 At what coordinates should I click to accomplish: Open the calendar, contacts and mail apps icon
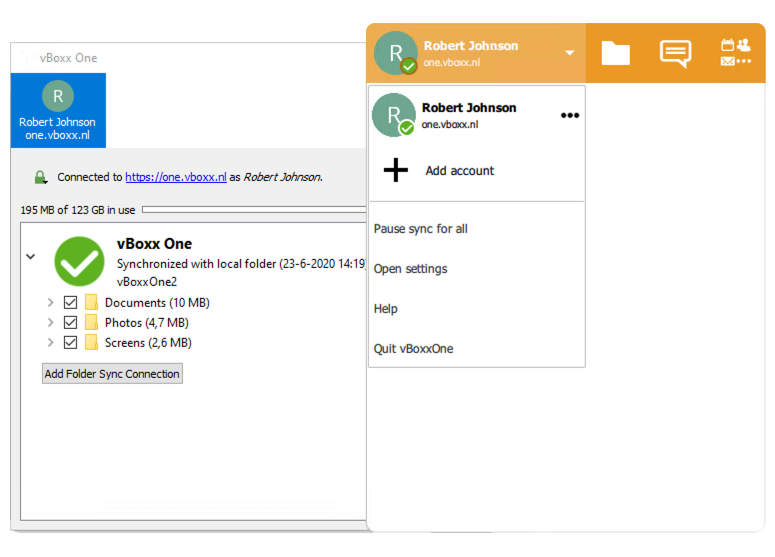click(x=735, y=52)
